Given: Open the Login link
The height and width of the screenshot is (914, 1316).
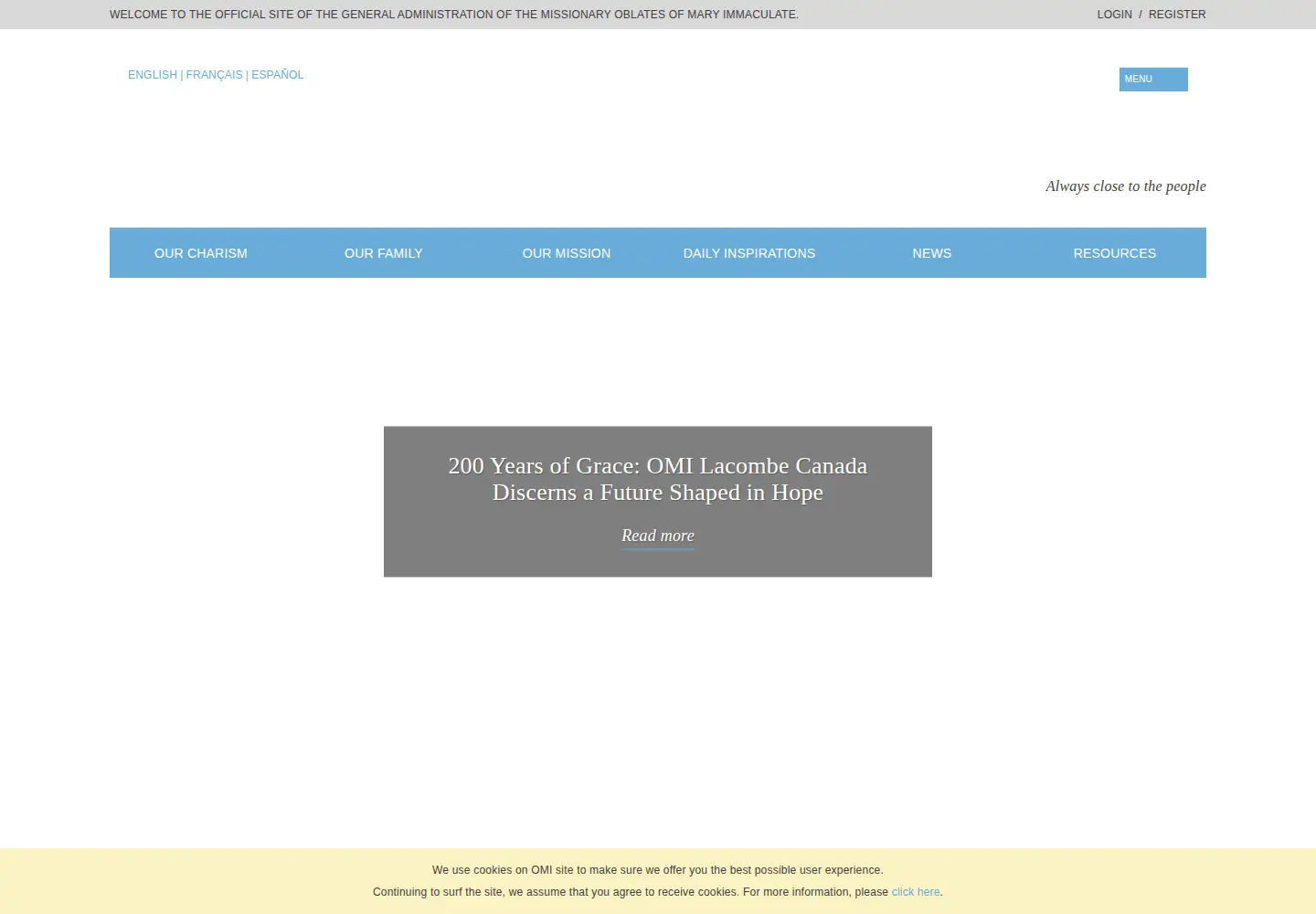Looking at the screenshot, I should (1114, 15).
